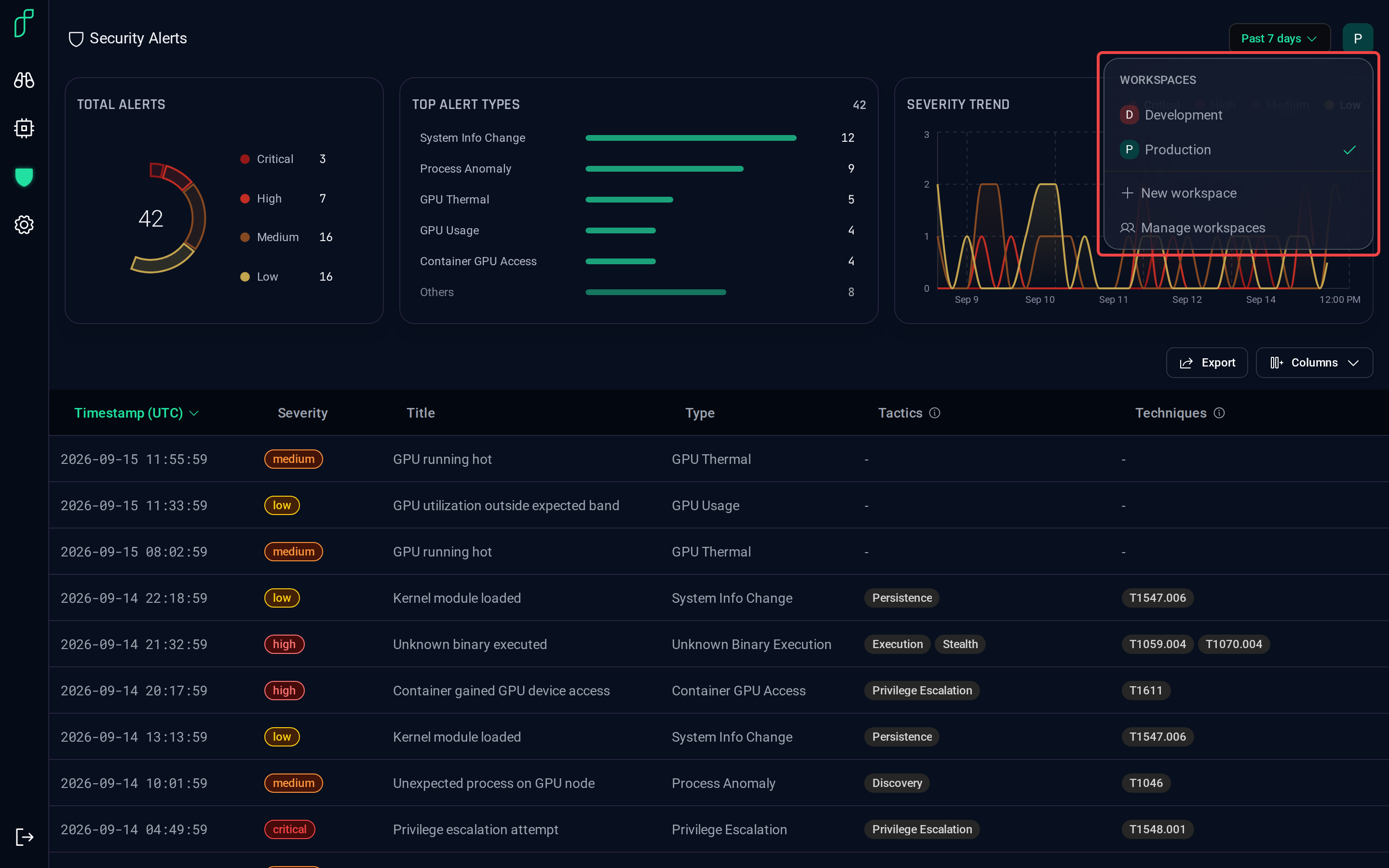Click technique tag T1611

coord(1145,691)
